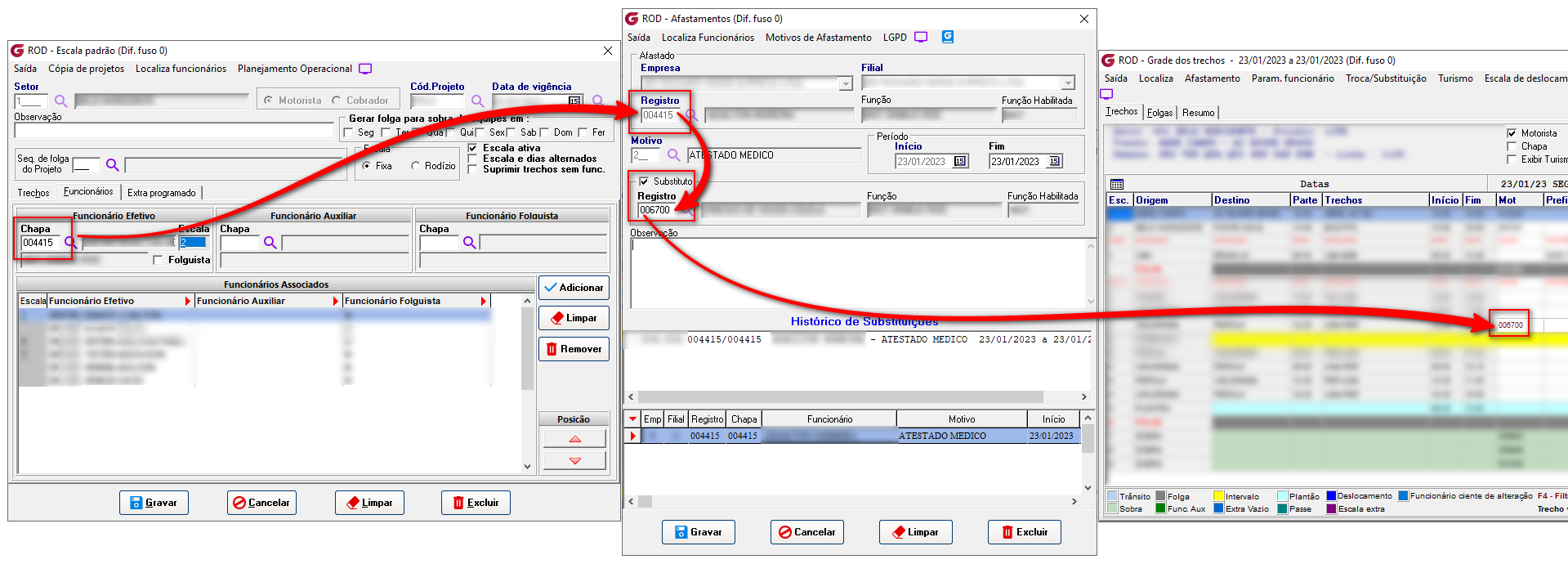Click Cancelar button in Afastamentos
This screenshot has height=564, width=1568.
(807, 532)
